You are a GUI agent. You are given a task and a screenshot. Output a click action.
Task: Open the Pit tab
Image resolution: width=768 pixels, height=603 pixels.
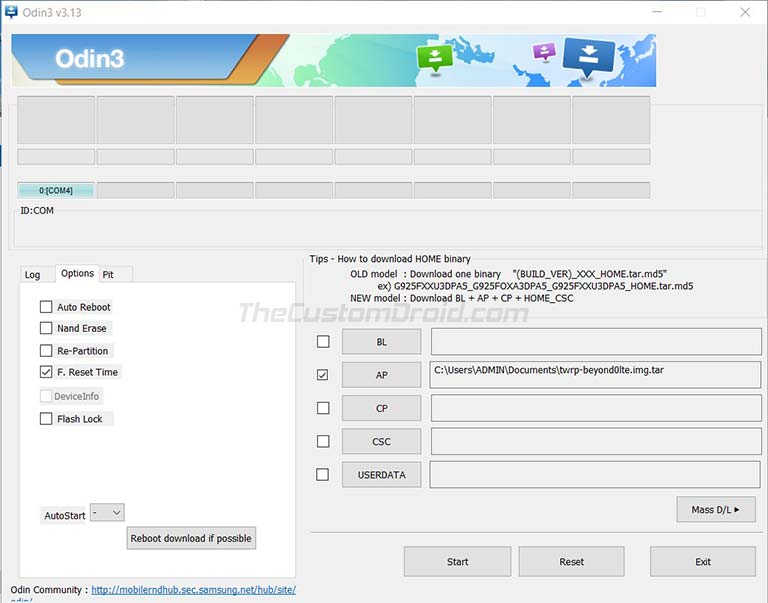click(108, 274)
